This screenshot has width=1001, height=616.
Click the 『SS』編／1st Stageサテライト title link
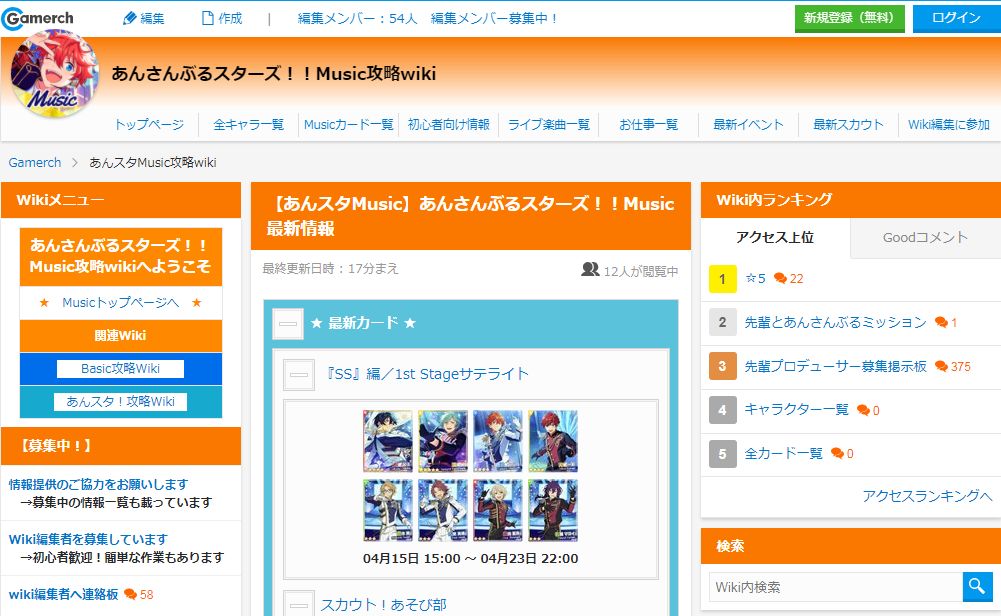tap(426, 374)
